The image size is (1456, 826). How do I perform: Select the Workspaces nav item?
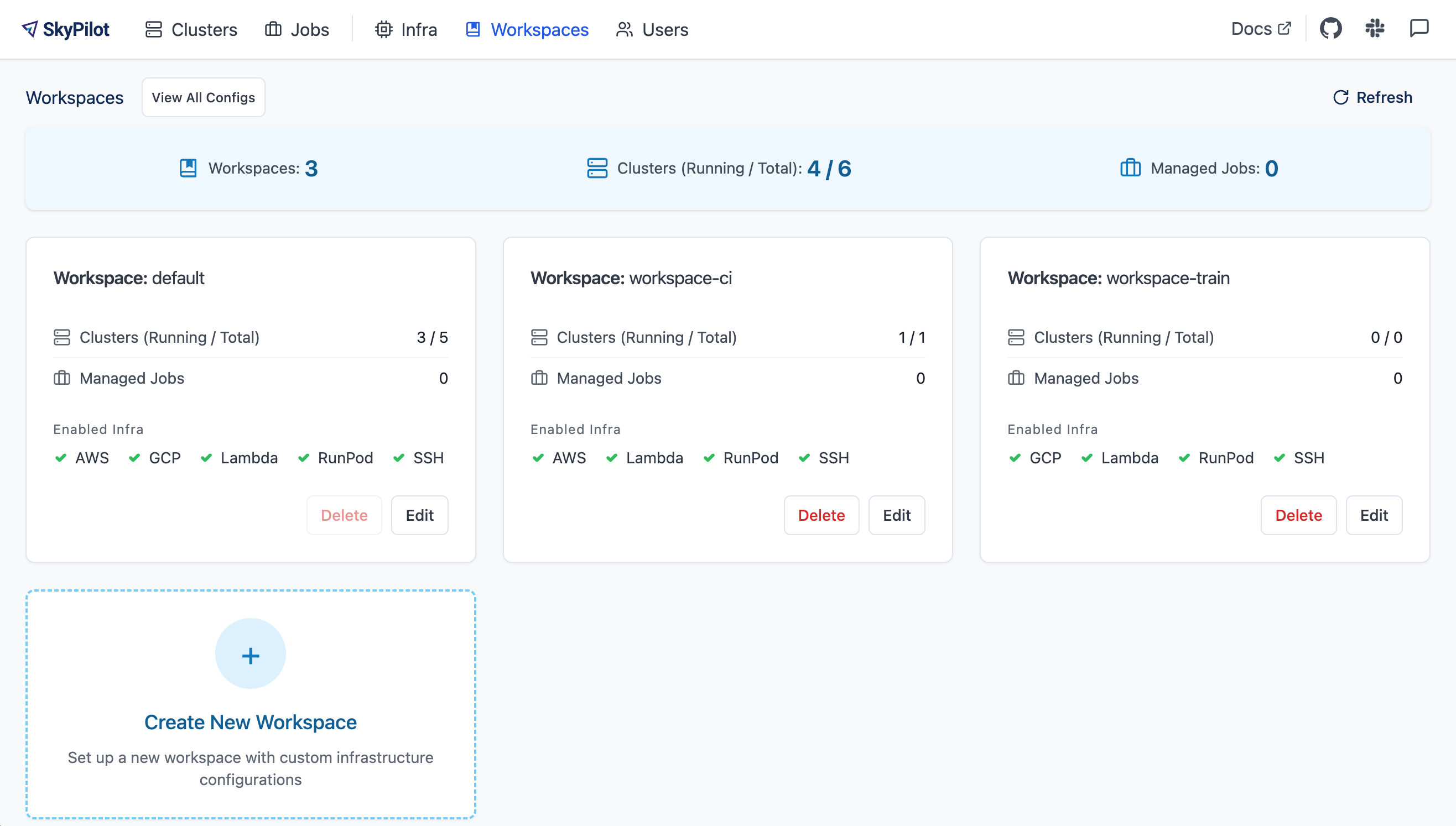(x=527, y=29)
